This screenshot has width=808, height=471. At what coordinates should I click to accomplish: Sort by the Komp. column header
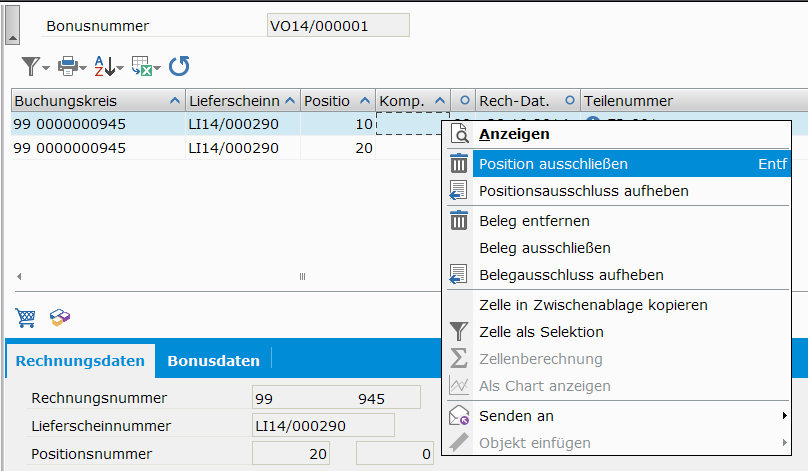click(402, 101)
